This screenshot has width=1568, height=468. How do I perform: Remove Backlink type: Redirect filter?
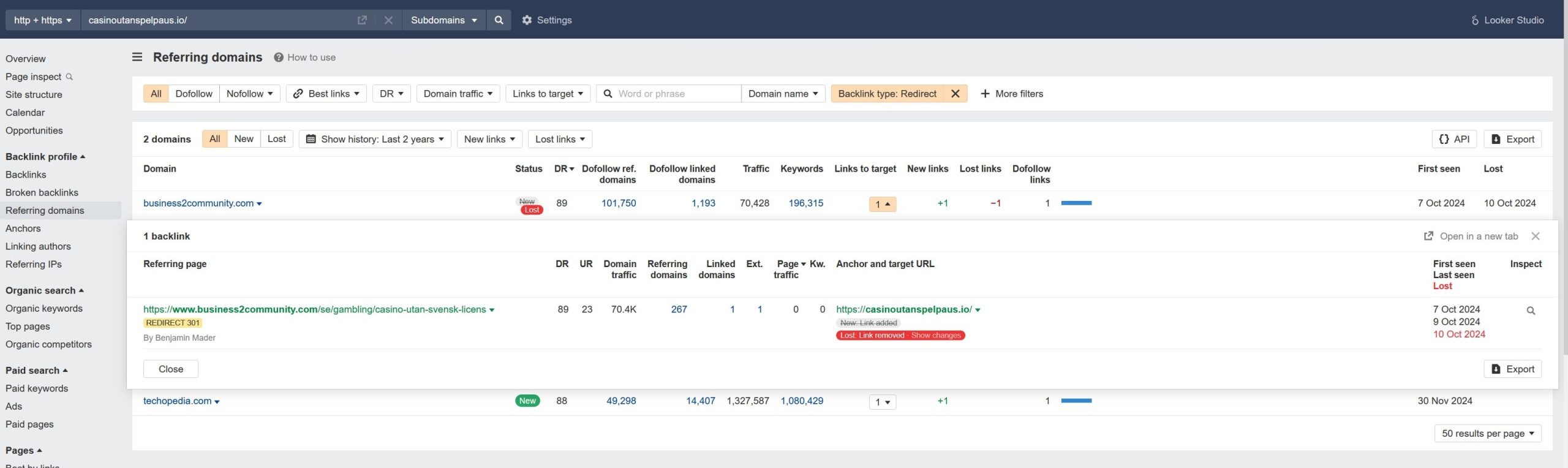tap(955, 94)
